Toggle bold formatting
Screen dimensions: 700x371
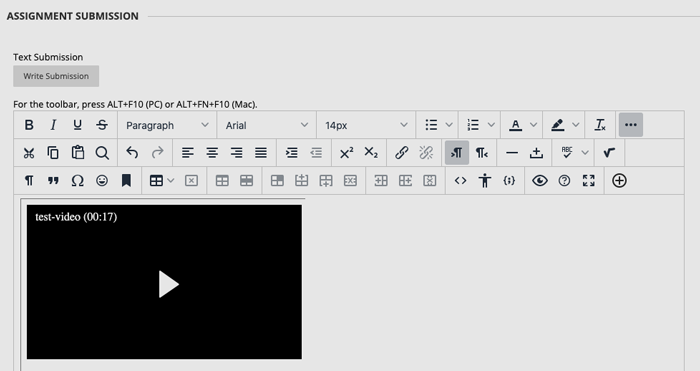coord(29,125)
